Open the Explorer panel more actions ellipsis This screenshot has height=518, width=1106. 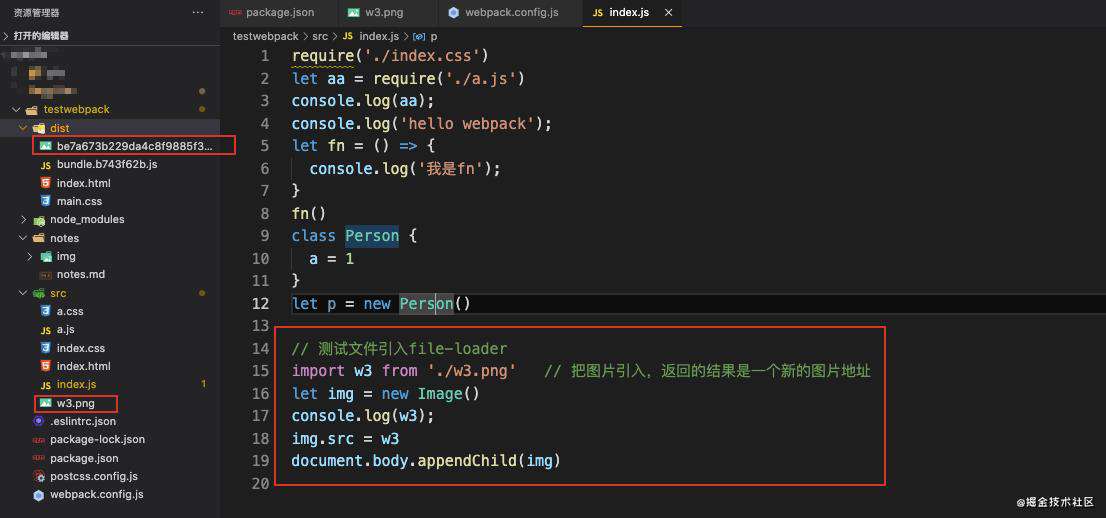198,13
